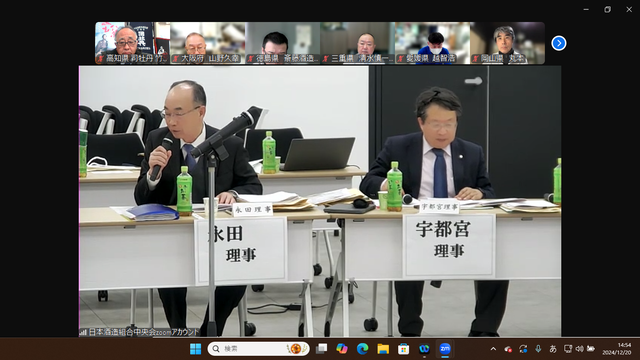Close the Zoom meeting window
This screenshot has height=360, width=640.
point(629,9)
